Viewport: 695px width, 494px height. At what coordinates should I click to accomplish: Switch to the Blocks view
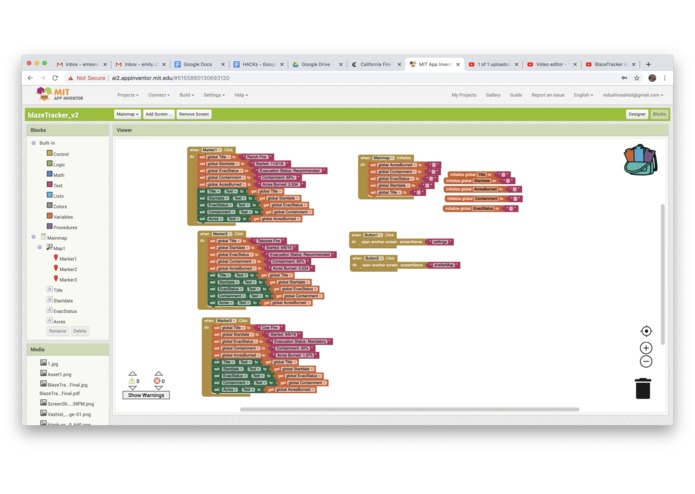coord(659,114)
